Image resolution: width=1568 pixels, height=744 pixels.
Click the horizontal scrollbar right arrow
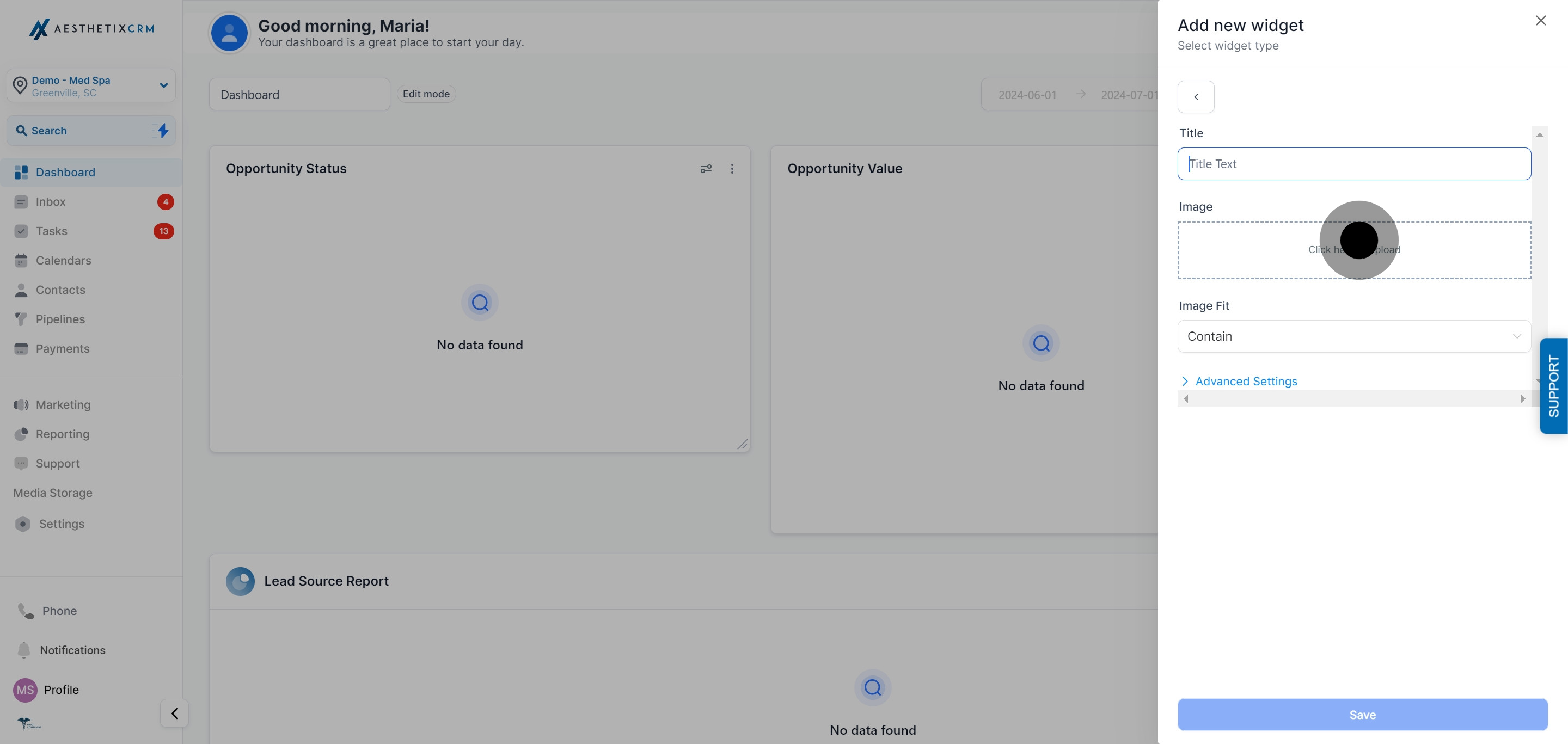[1522, 399]
